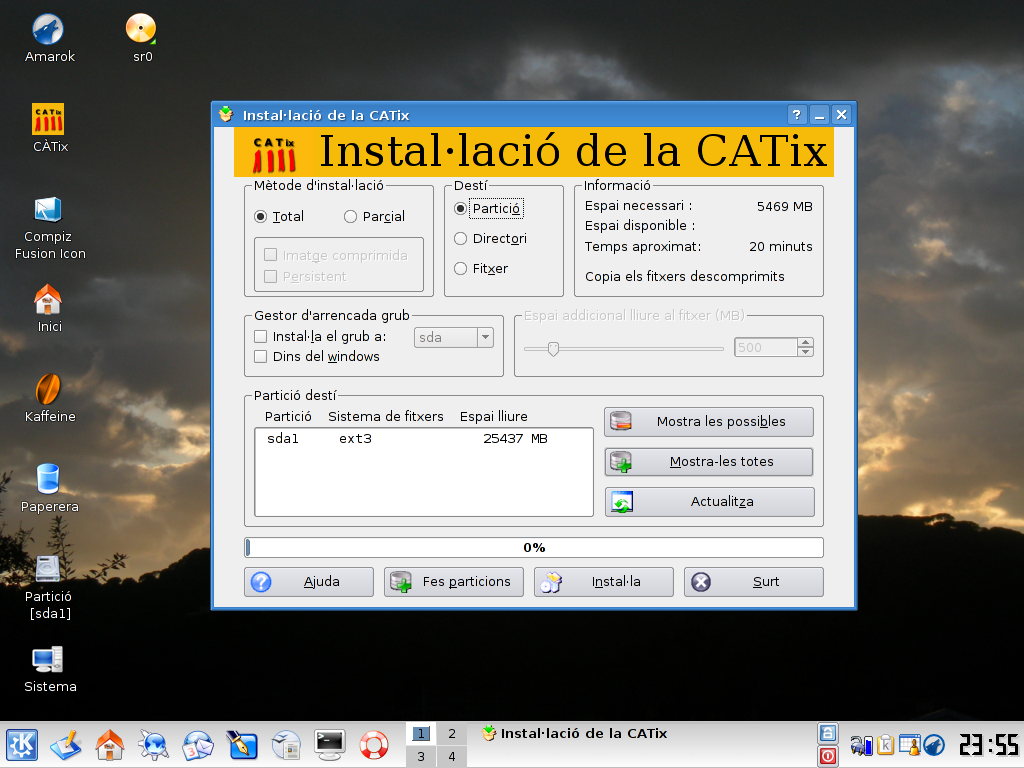Open the Paperera trash icon

pos(49,488)
